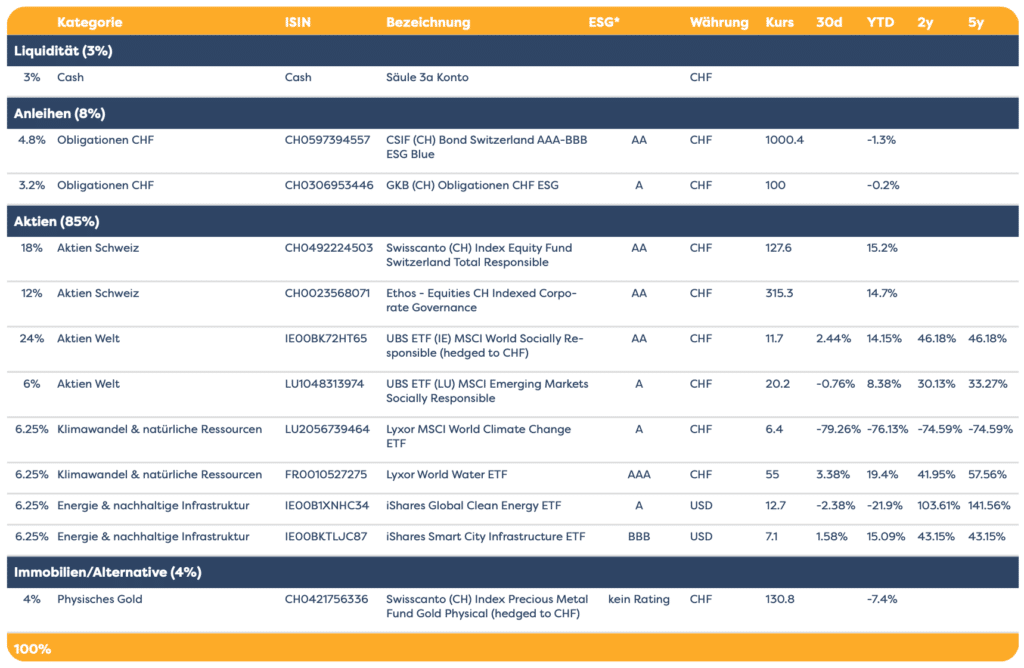
Task: Click iShares Global Clean Energy ETF
Action: click(471, 506)
